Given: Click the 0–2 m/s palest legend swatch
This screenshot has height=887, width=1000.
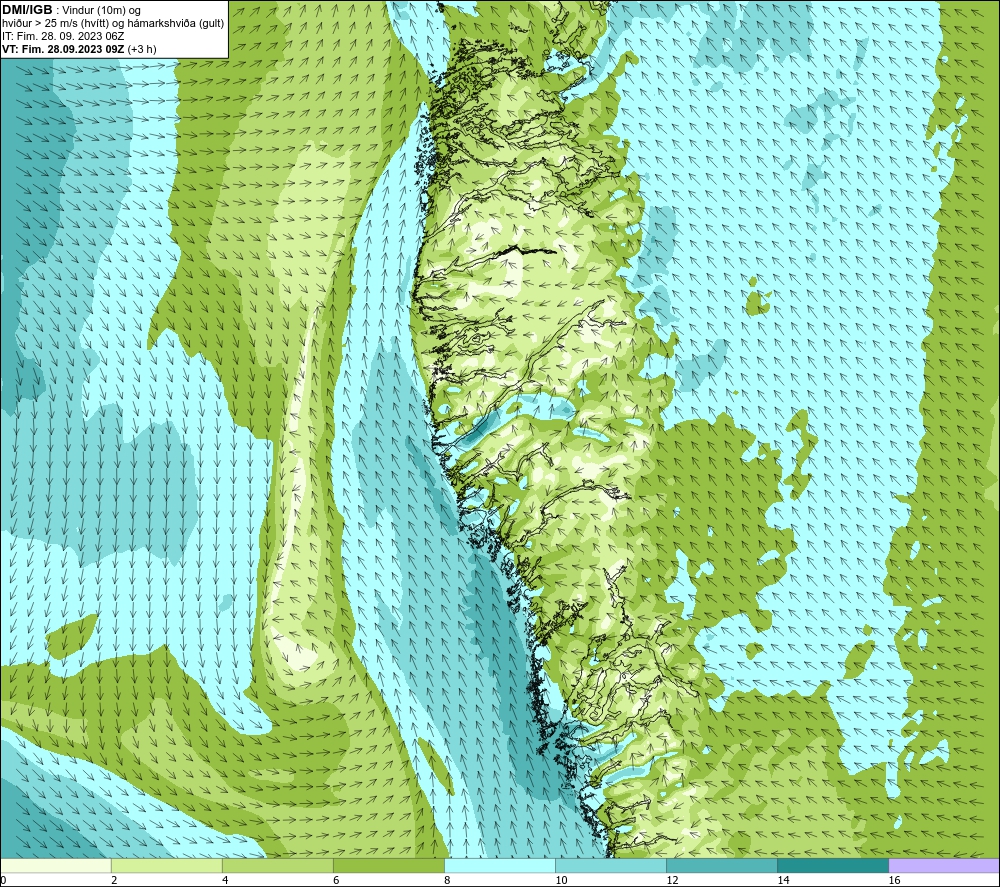Looking at the screenshot, I should tap(55, 865).
